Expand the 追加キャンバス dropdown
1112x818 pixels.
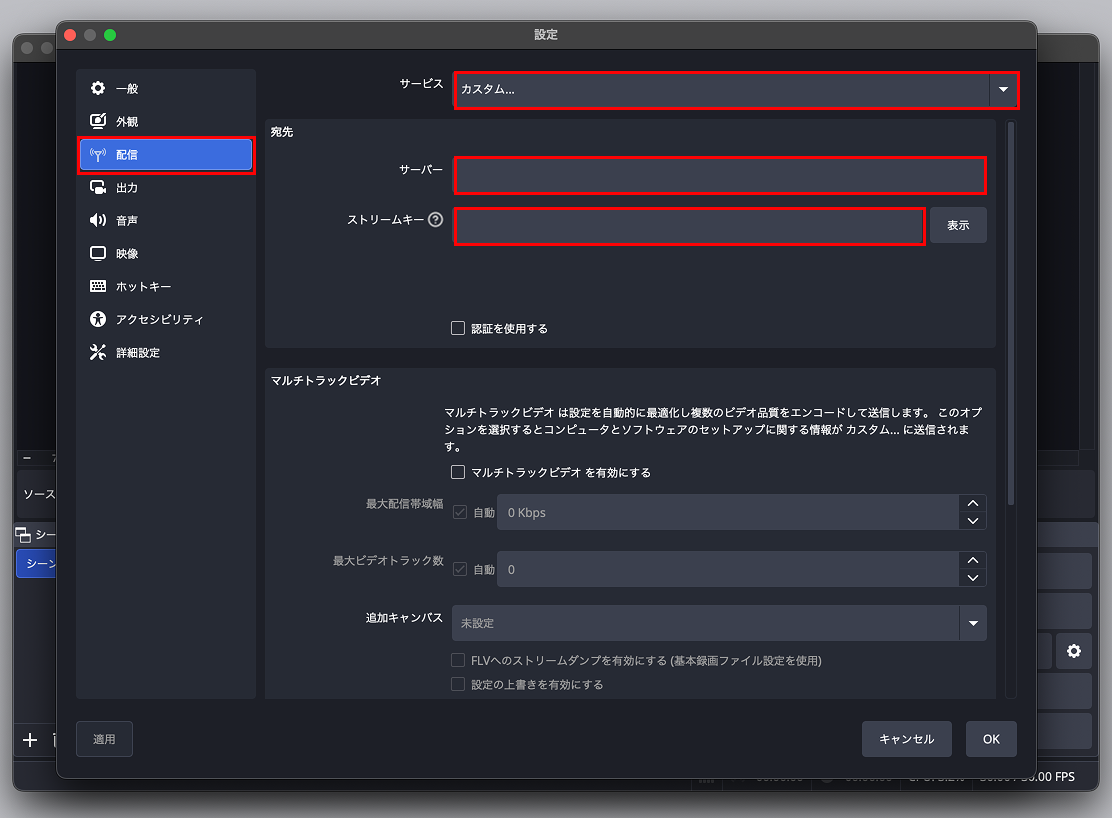[x=719, y=623]
